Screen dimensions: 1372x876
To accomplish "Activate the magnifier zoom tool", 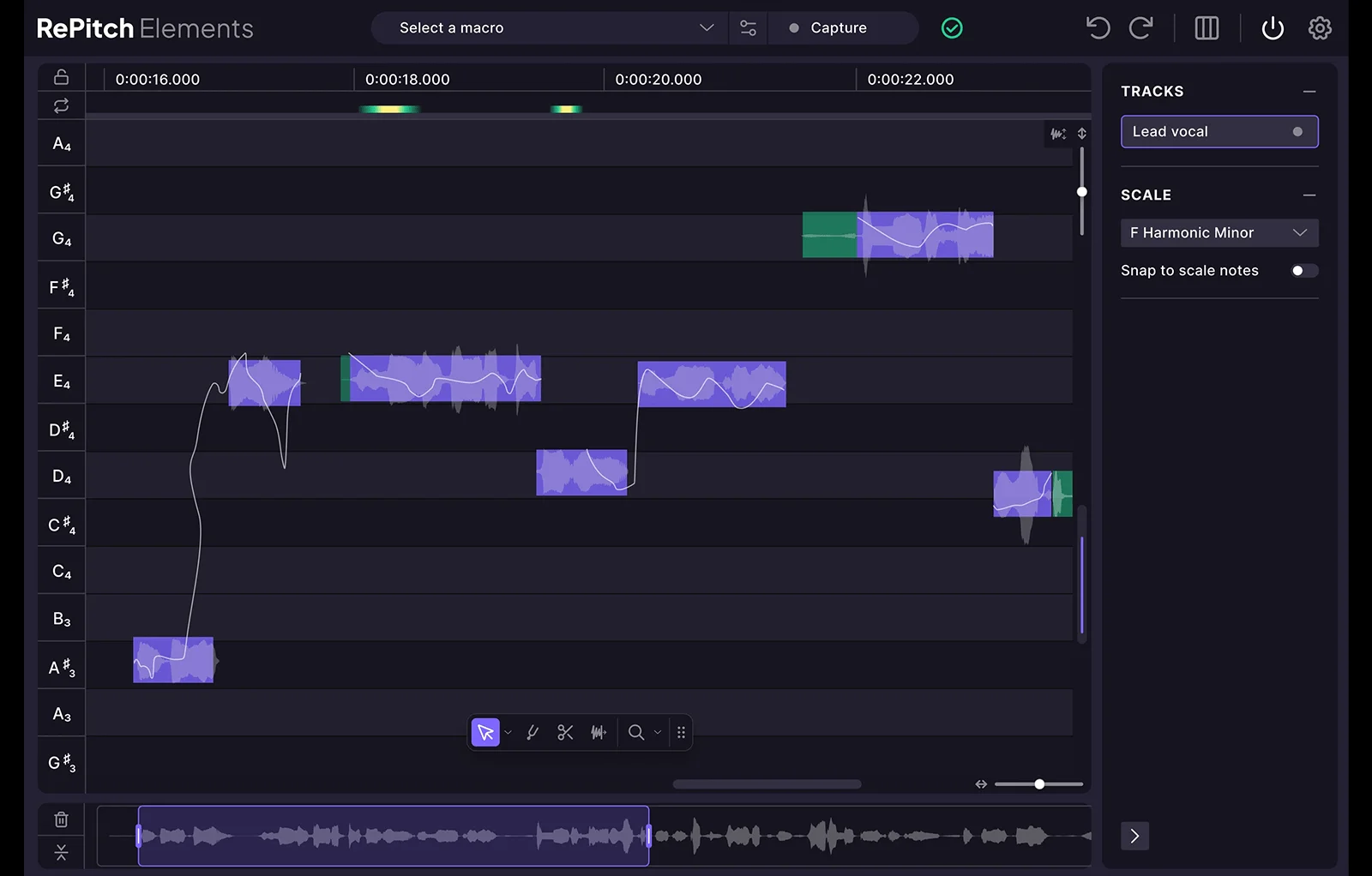I will 635,733.
